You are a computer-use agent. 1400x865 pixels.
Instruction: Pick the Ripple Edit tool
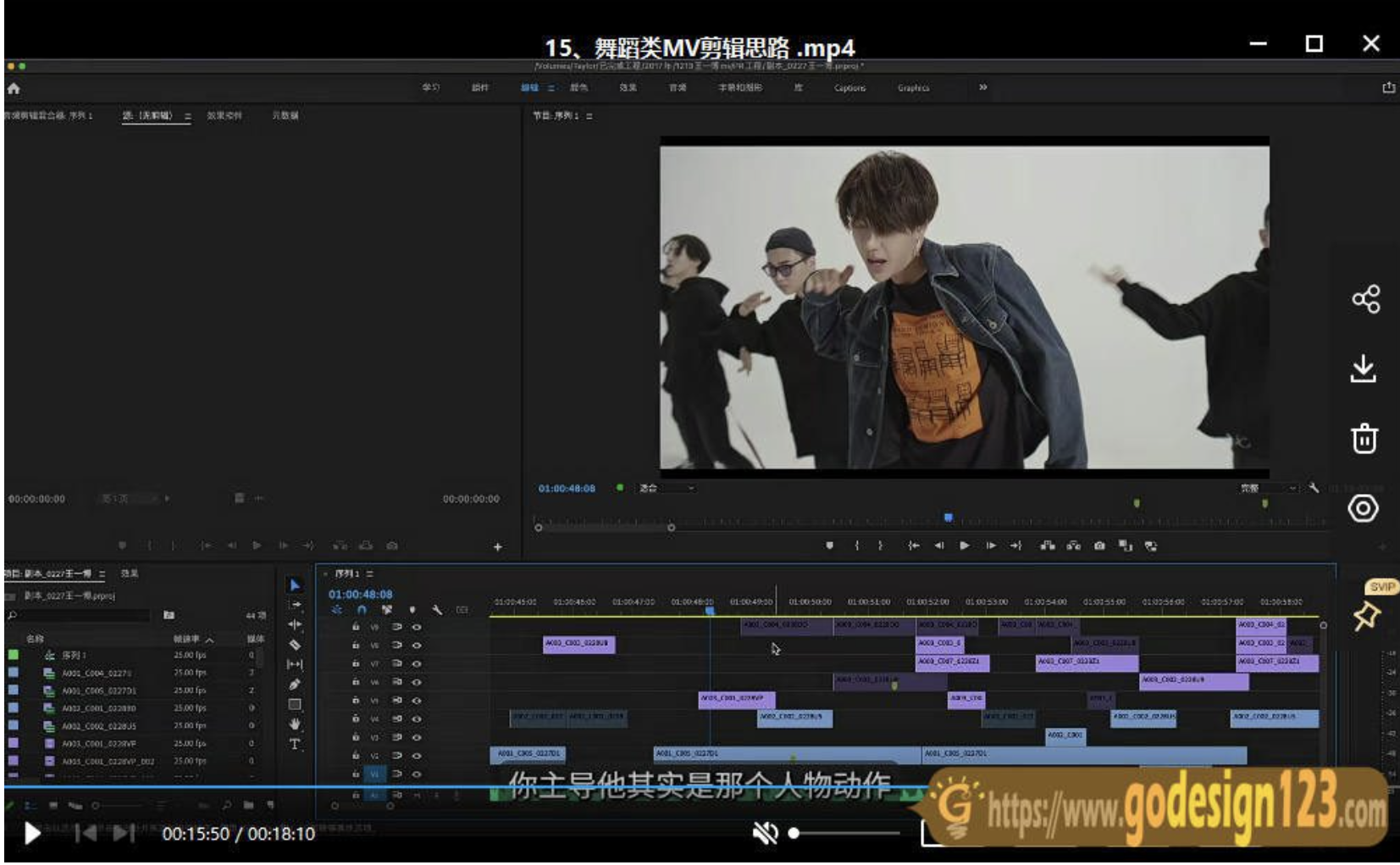(295, 624)
